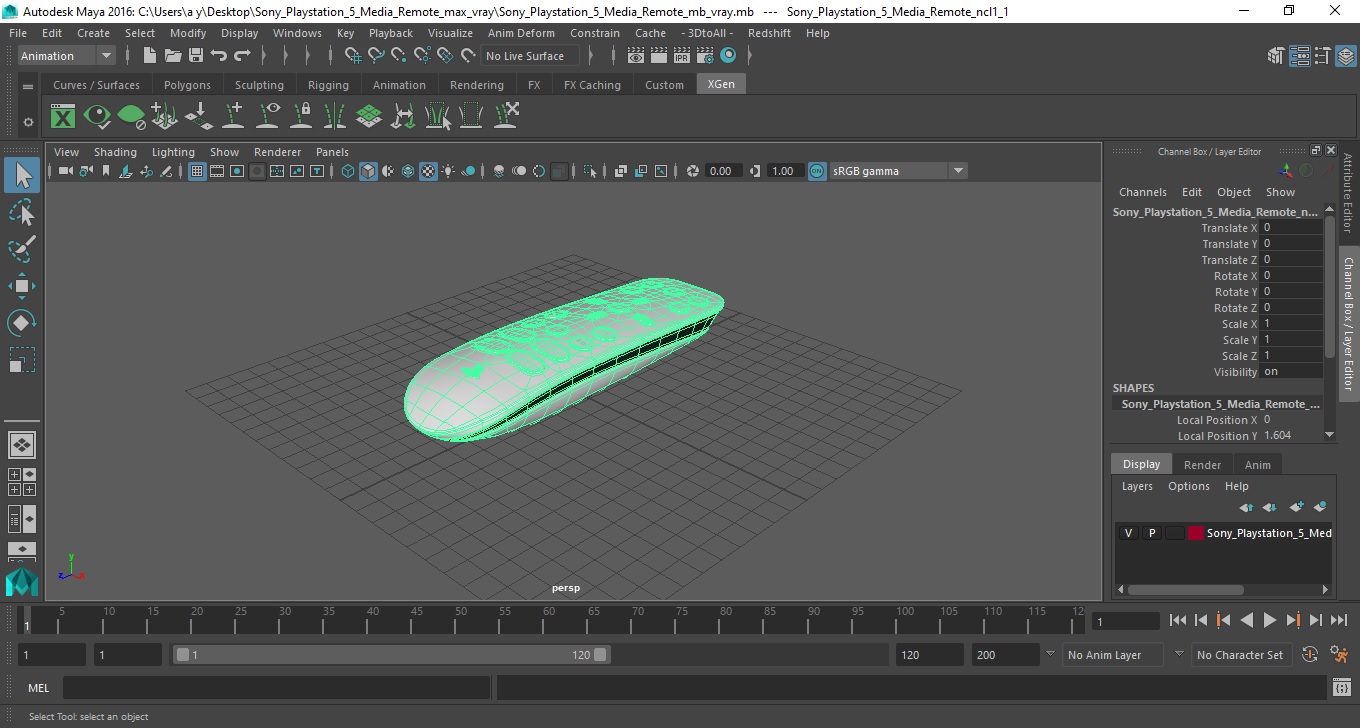Open the shelf menu dropdown icon
This screenshot has height=728, width=1360.
pos(28,87)
